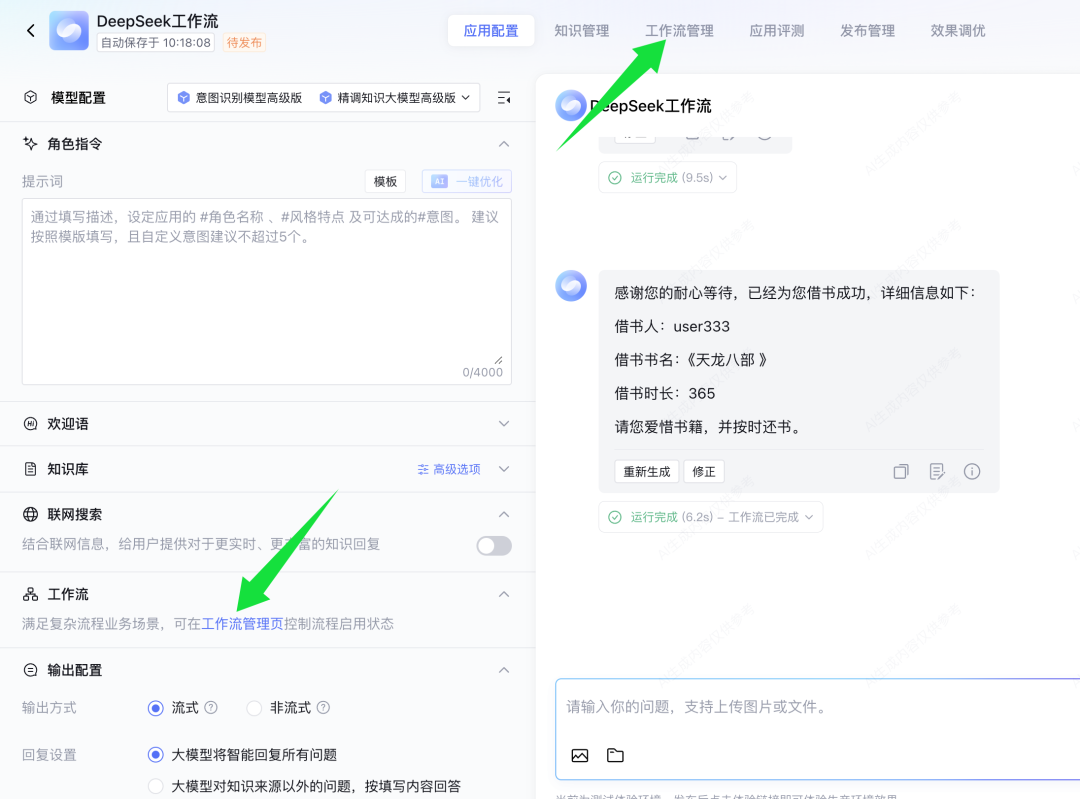1080x799 pixels.
Task: Toggle the 联网搜索 switch on
Action: tap(494, 546)
